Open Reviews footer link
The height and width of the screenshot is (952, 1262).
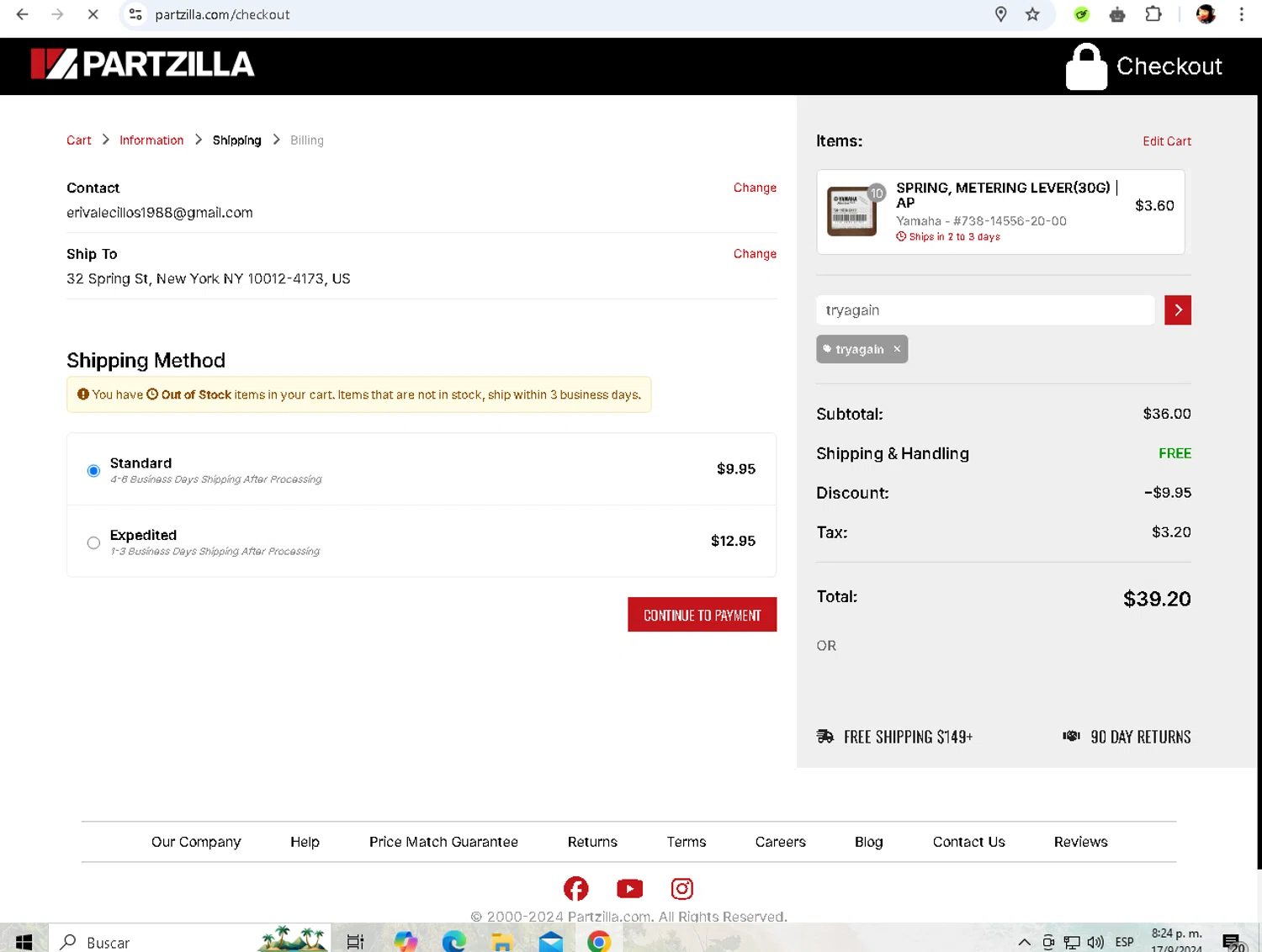(x=1080, y=842)
